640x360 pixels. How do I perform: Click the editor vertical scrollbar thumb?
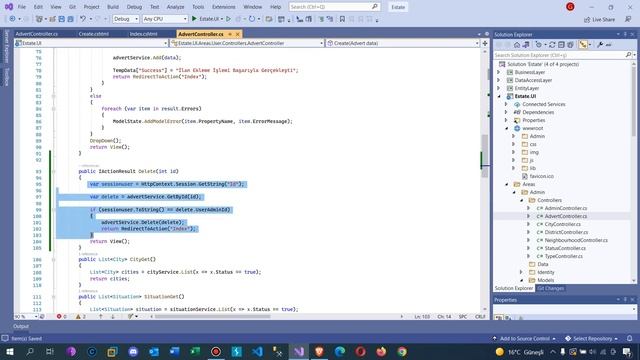(x=485, y=155)
